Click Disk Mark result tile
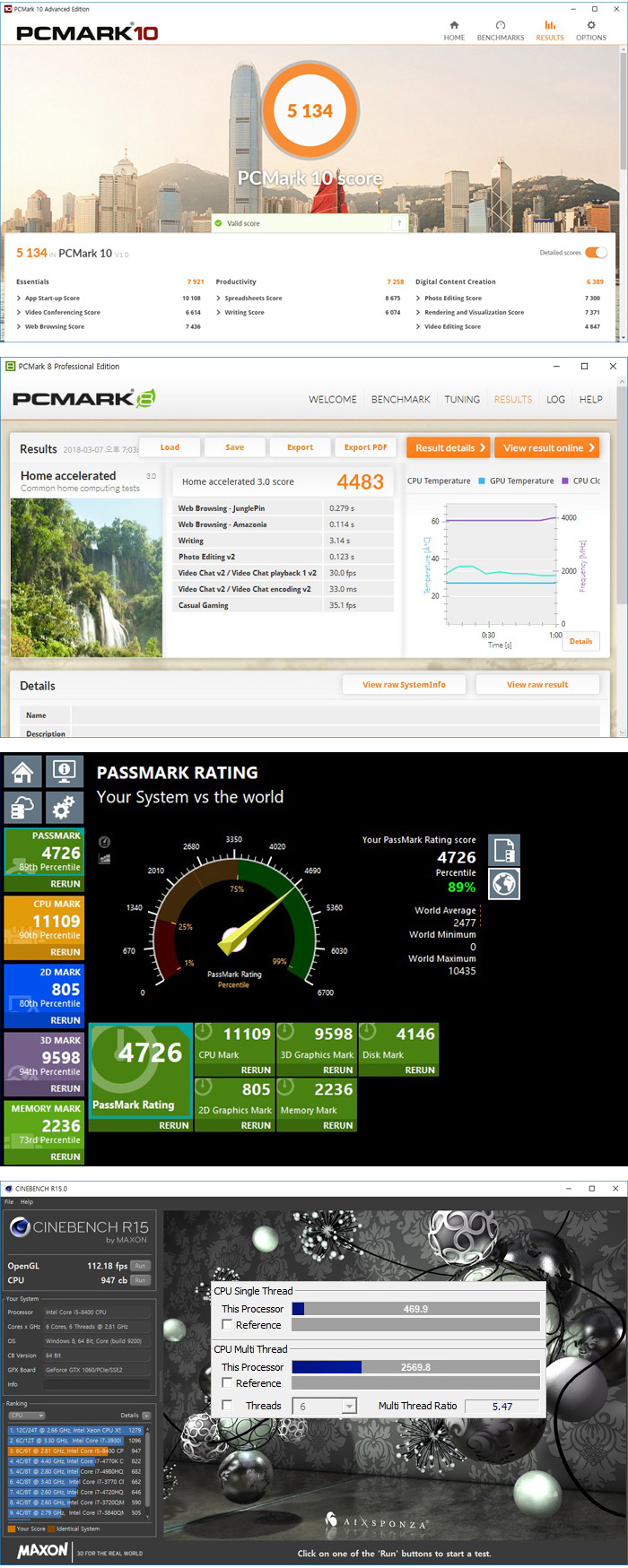 coord(398,1049)
